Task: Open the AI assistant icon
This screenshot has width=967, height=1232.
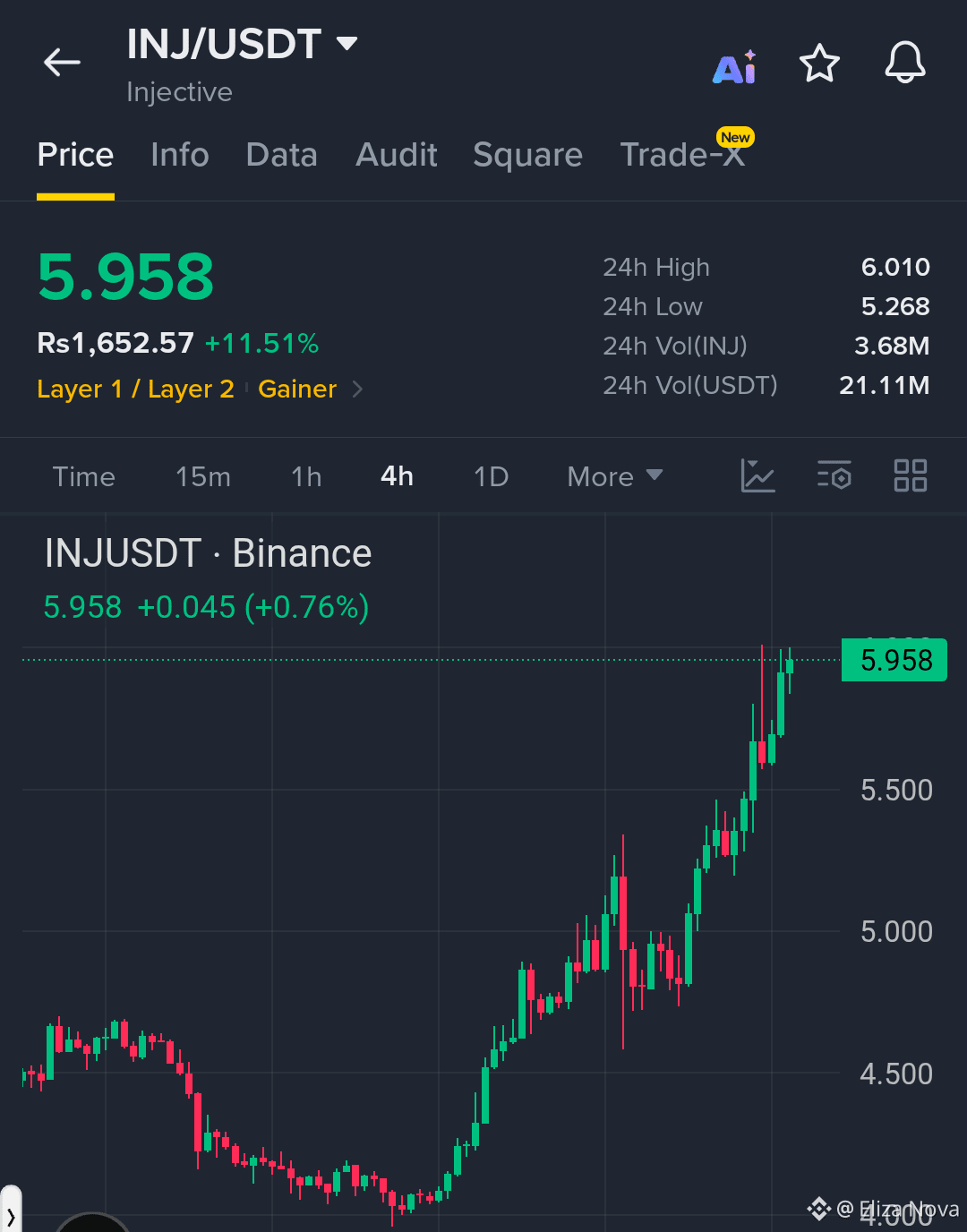Action: point(735,67)
